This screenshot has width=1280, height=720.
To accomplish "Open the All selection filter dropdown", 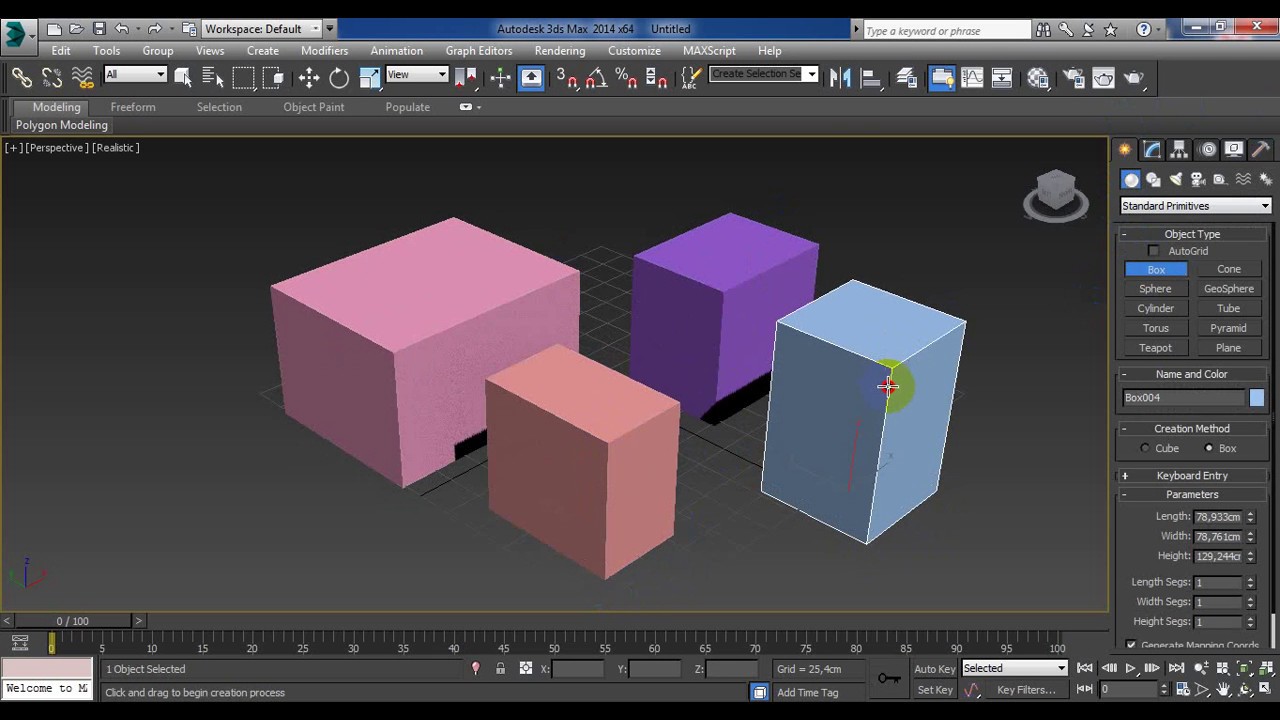I will coord(135,75).
